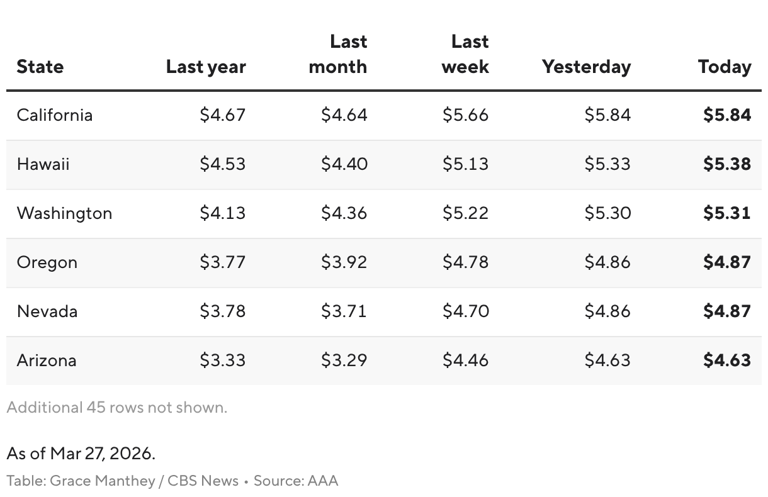Click the Last month column header
The height and width of the screenshot is (497, 768).
point(338,55)
